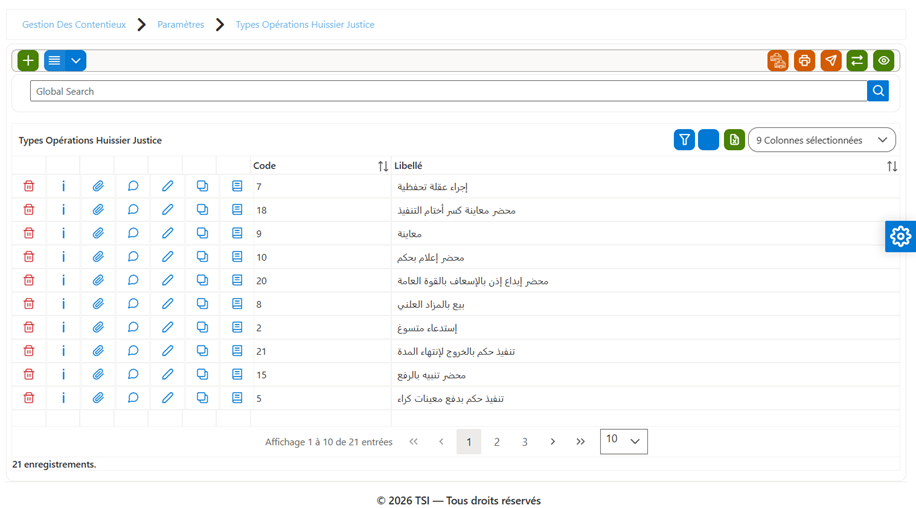The width and height of the screenshot is (916, 508).
Task: Edit the code 20 row with pencil
Action: click(167, 280)
